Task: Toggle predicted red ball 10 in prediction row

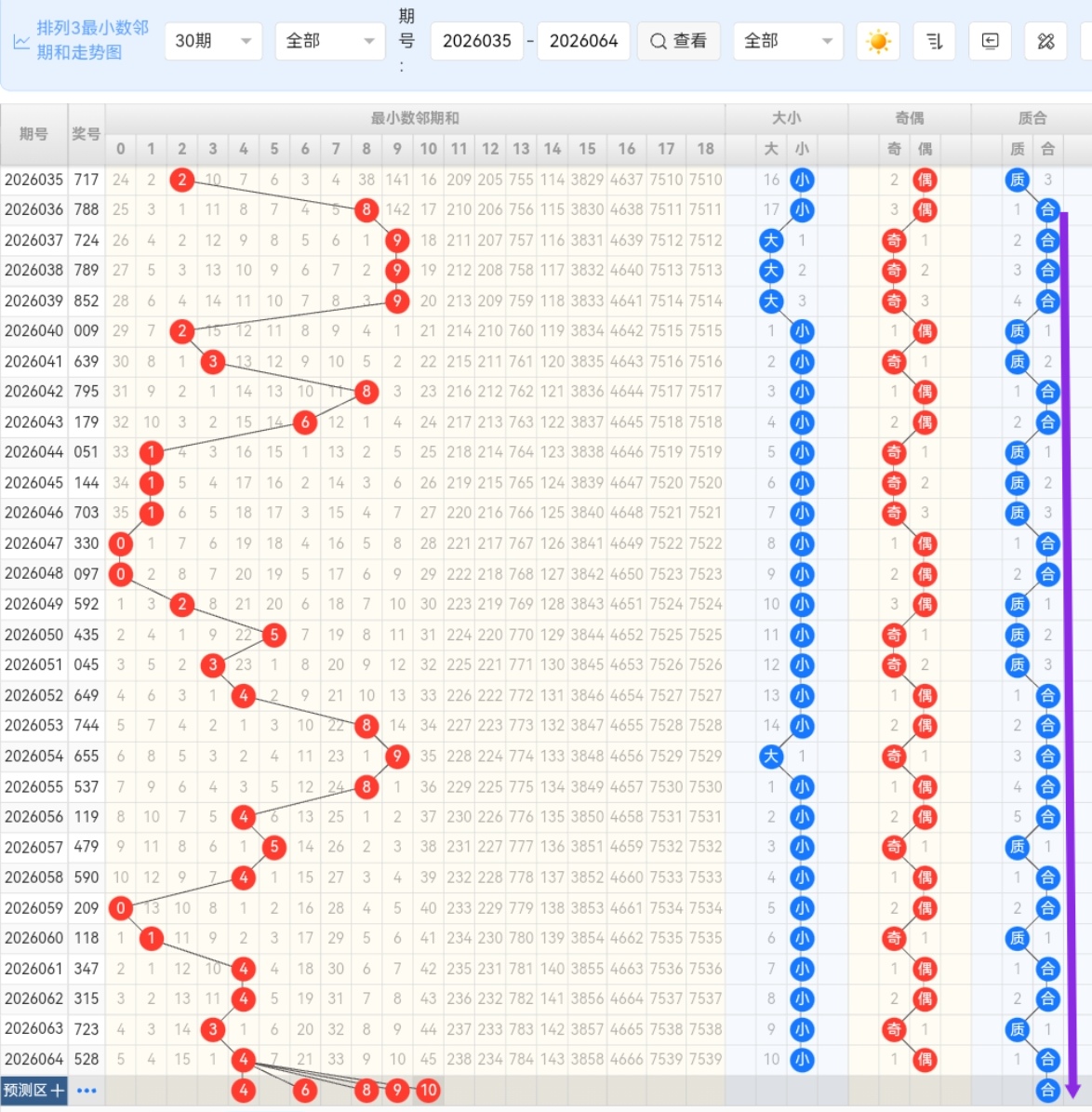Action: (428, 1091)
